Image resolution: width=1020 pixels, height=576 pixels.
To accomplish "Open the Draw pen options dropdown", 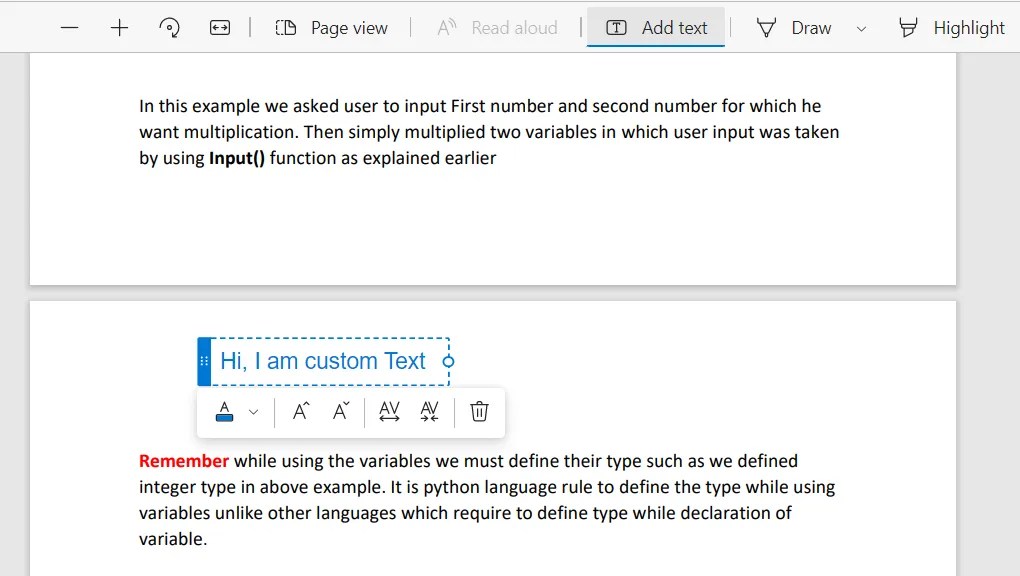I will [861, 27].
